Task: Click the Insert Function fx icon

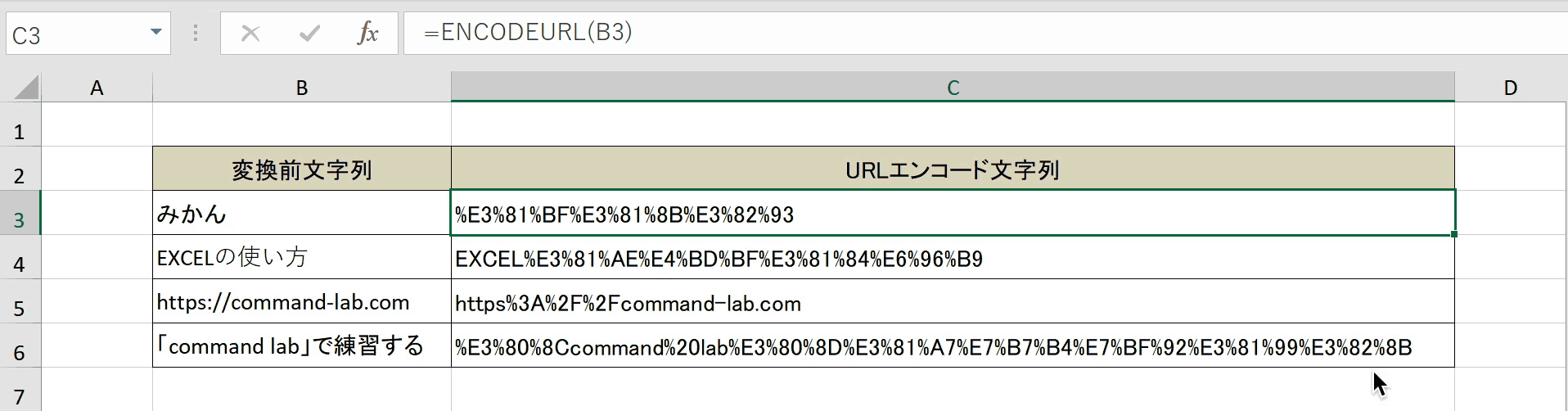Action: [x=367, y=34]
